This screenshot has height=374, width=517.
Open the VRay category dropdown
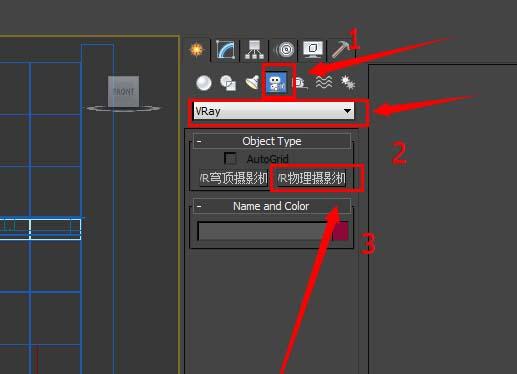274,111
